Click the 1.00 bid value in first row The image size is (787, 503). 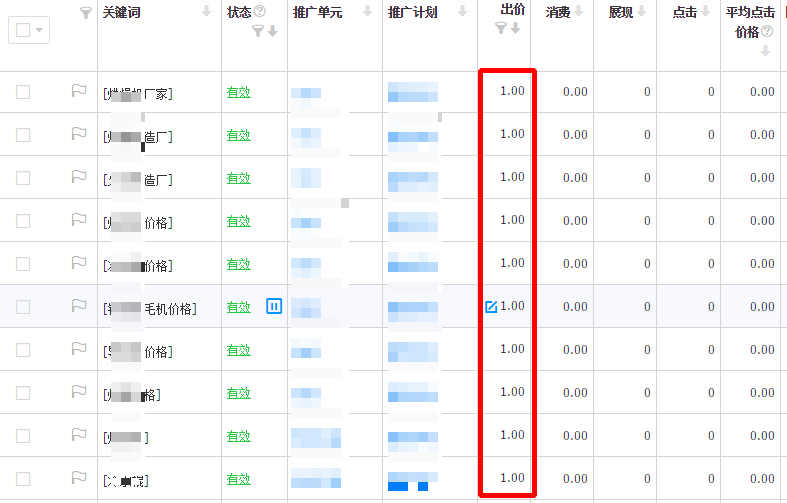coord(512,91)
